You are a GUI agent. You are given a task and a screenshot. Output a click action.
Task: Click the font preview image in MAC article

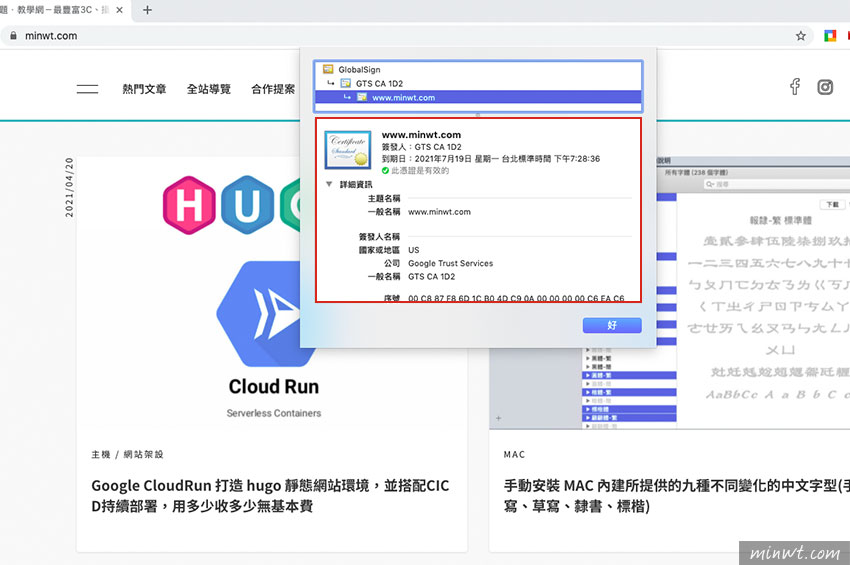coord(754,293)
